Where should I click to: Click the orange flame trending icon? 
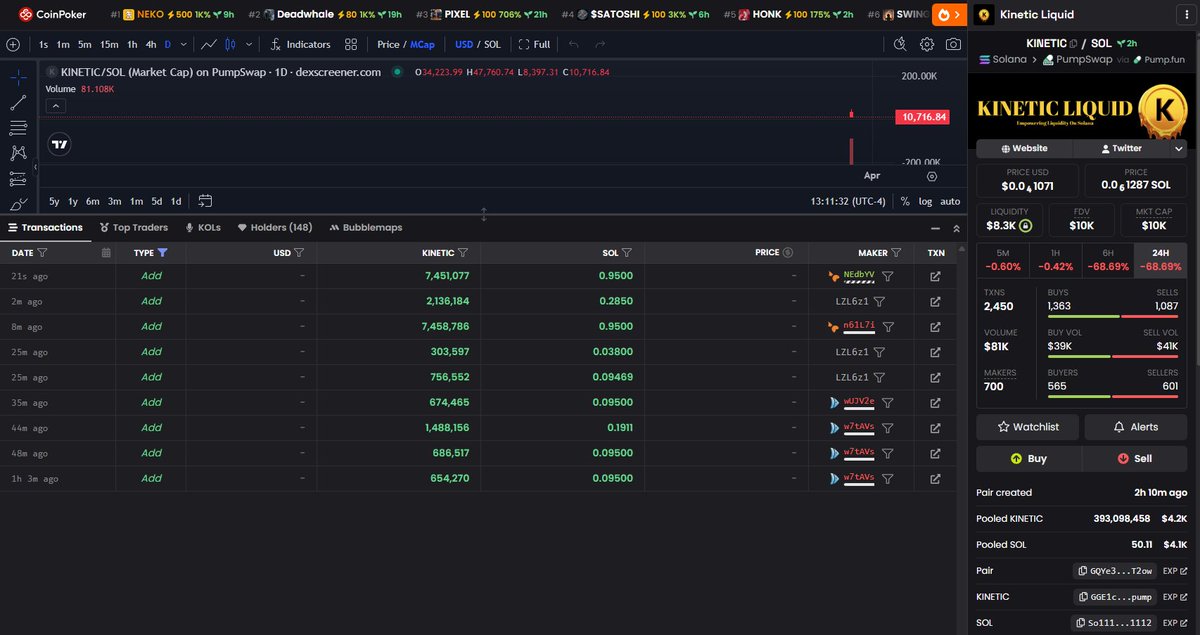(x=943, y=15)
